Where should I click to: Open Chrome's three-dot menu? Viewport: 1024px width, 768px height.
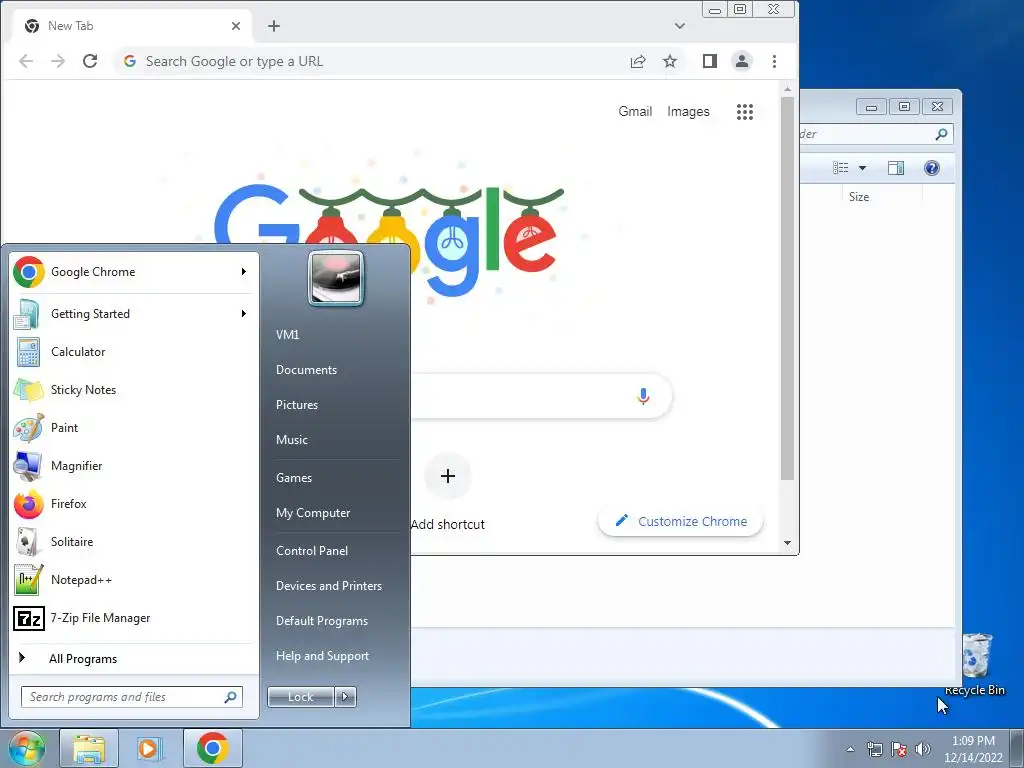tap(775, 61)
